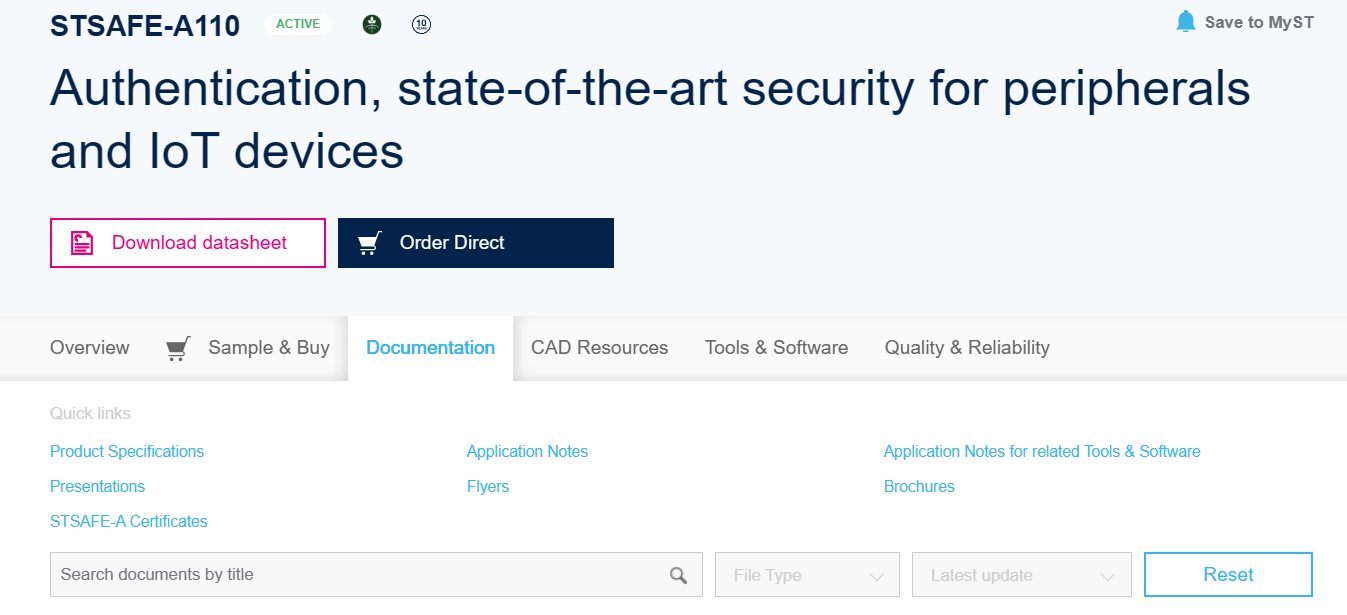The width and height of the screenshot is (1347, 615).
Task: Click the 10 Years longevity badge
Action: point(421,24)
